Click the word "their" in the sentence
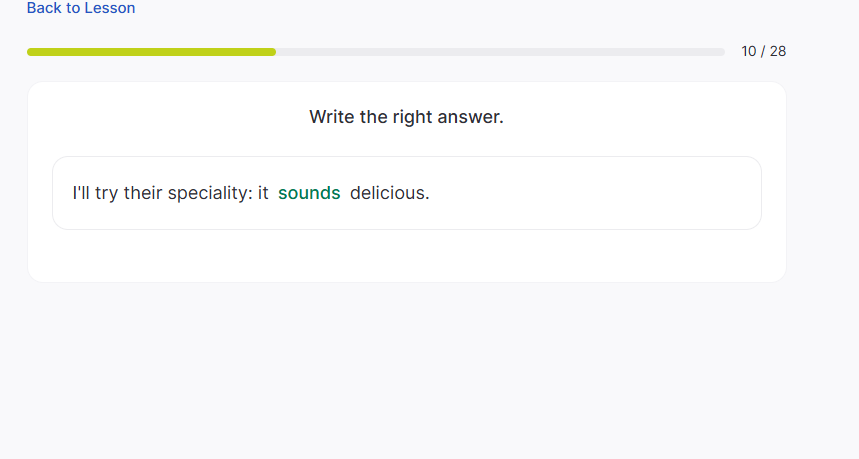Screen dimensions: 859x459 point(143,193)
